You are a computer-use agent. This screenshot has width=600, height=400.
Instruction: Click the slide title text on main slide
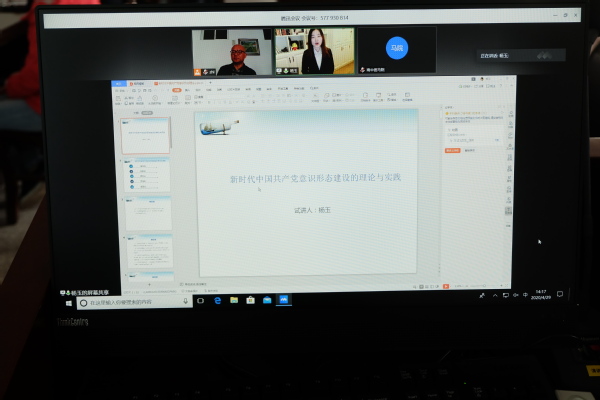pyautogui.click(x=315, y=178)
